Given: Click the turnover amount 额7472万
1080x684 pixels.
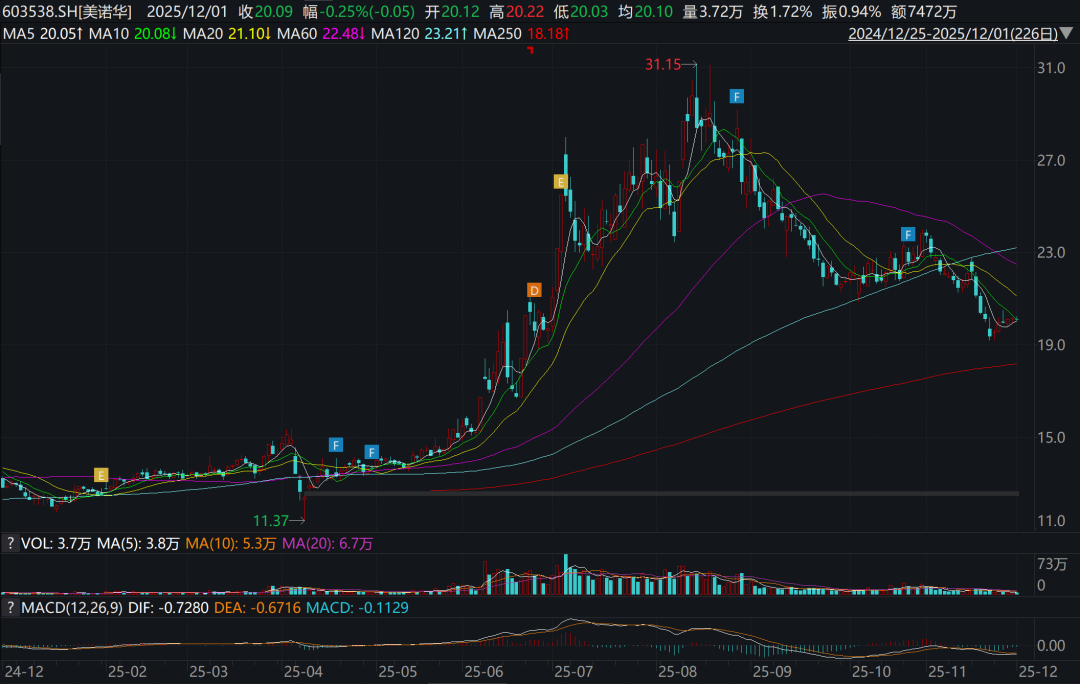Looking at the screenshot, I should pos(924,12).
